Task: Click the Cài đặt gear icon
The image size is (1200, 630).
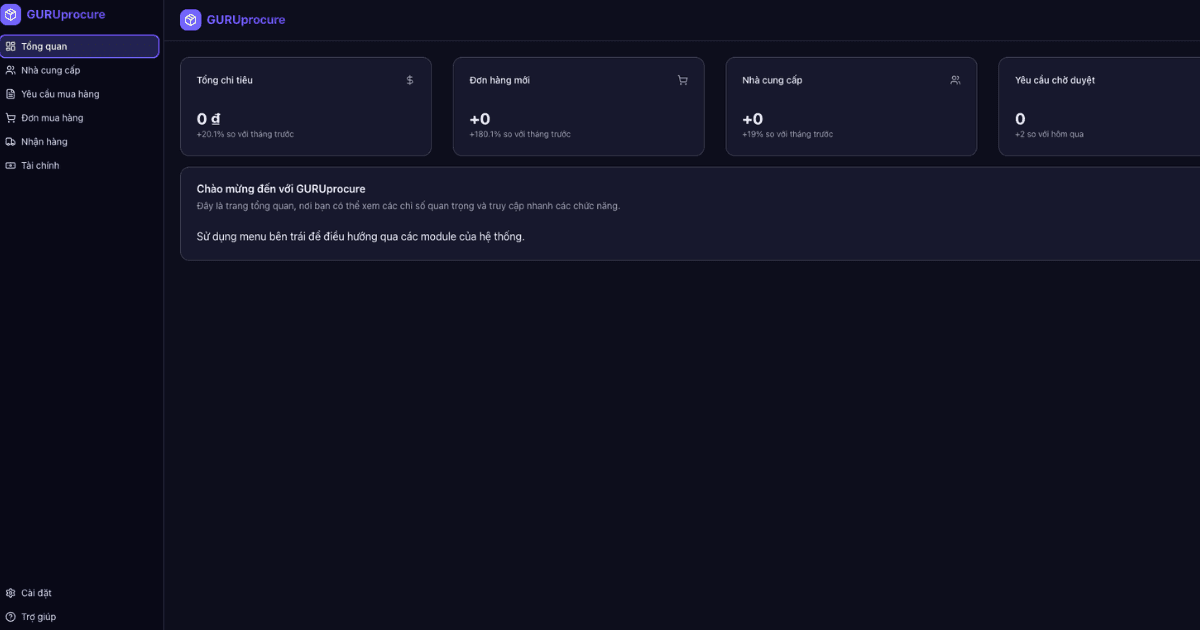Action: [x=11, y=593]
